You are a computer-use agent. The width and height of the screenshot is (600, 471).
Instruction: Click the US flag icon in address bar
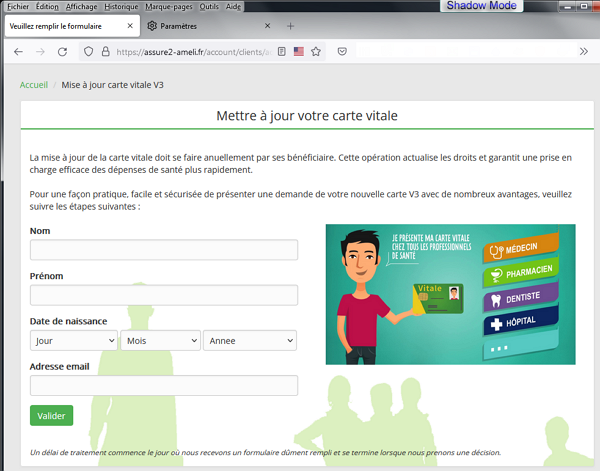299,51
